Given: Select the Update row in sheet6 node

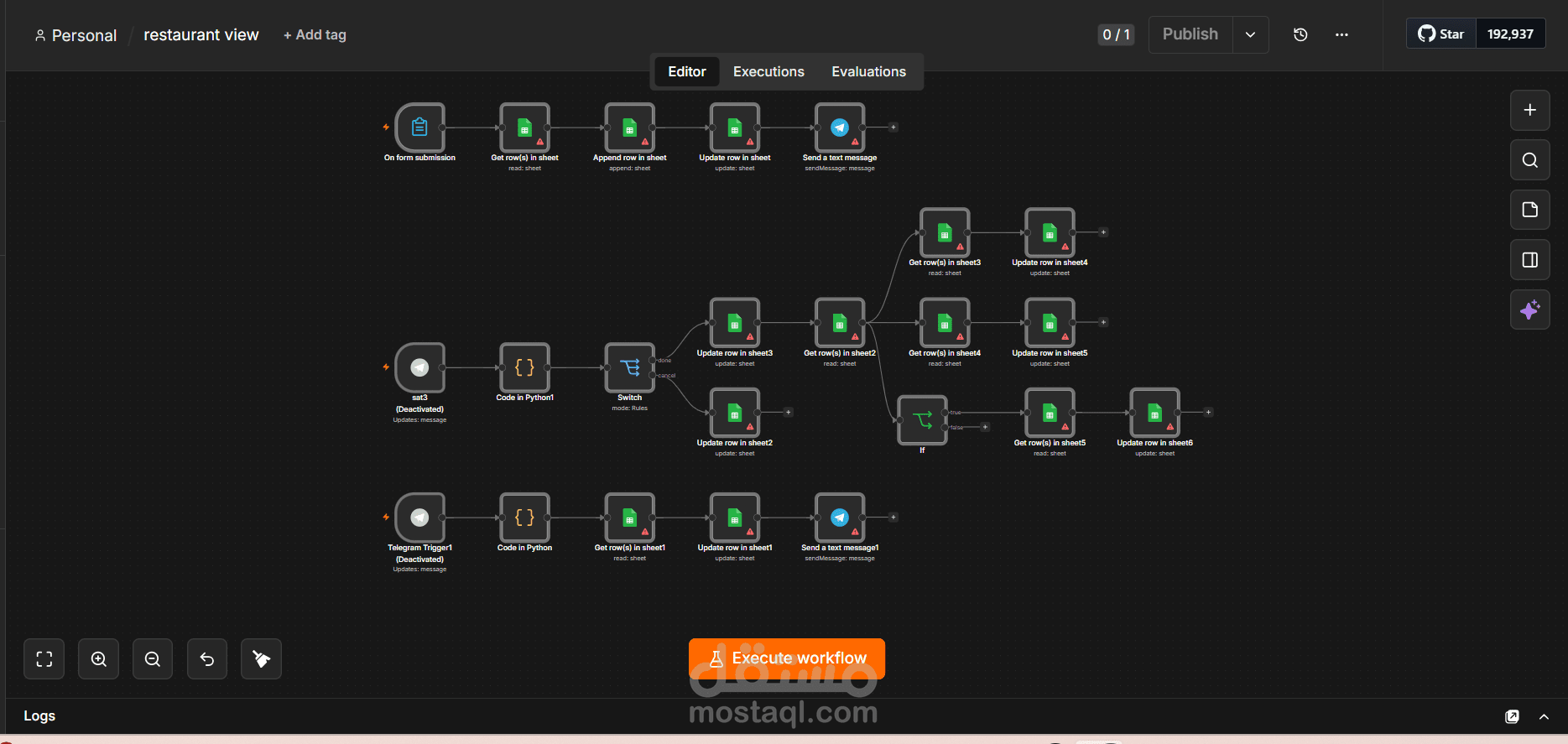Looking at the screenshot, I should (x=1154, y=413).
